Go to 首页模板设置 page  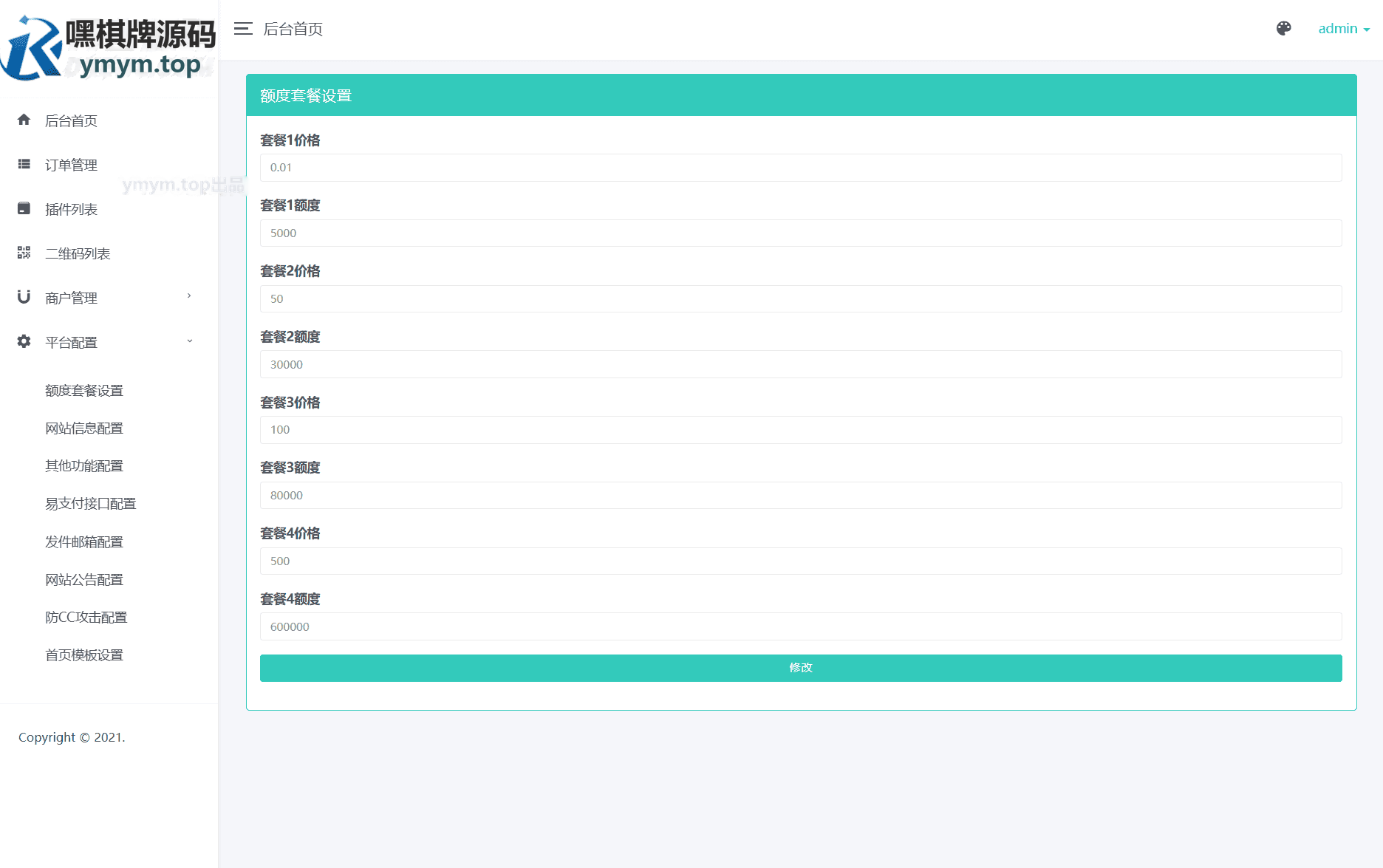[84, 655]
